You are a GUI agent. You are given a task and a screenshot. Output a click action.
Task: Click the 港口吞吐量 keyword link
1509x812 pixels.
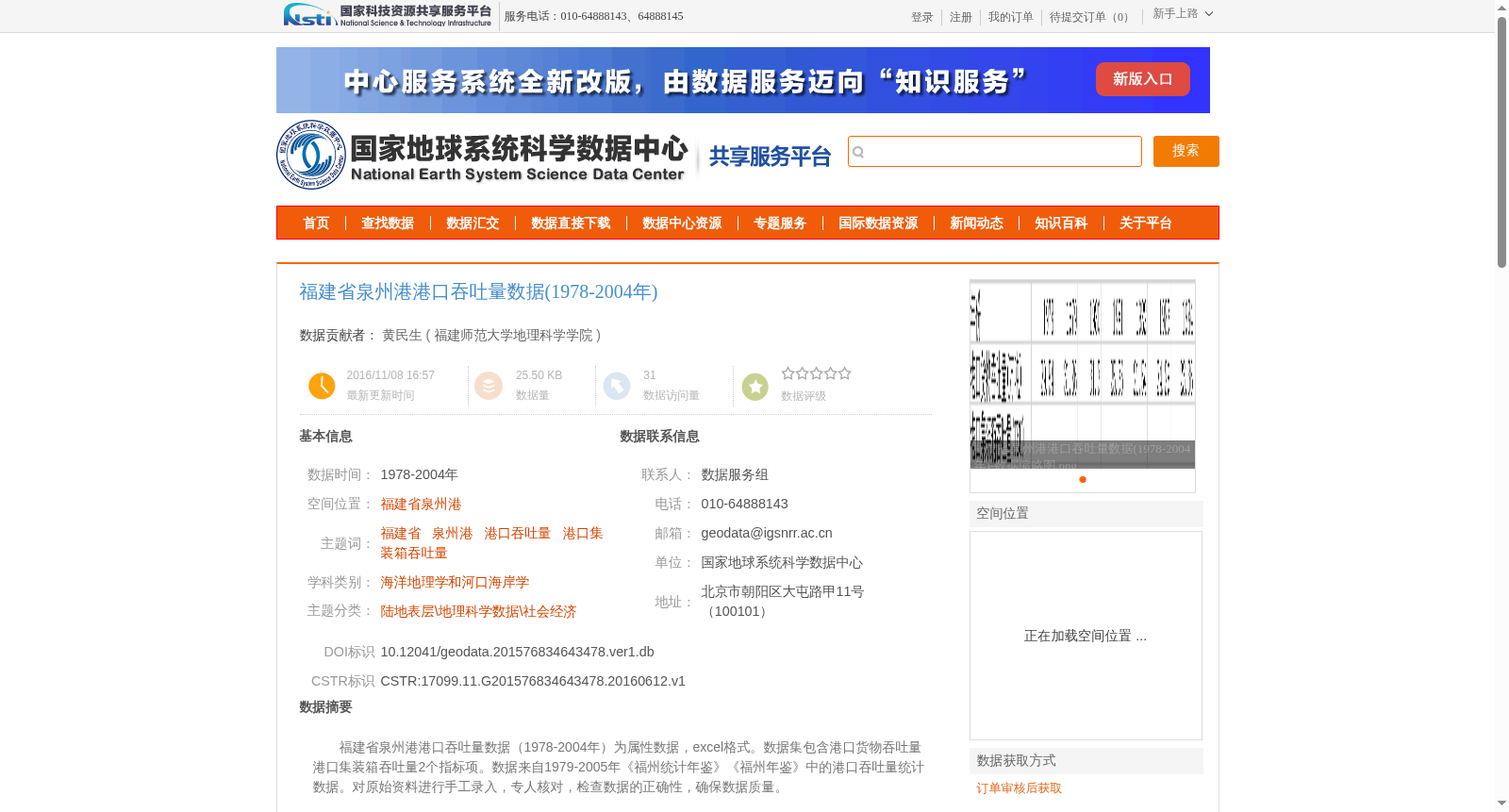point(517,534)
